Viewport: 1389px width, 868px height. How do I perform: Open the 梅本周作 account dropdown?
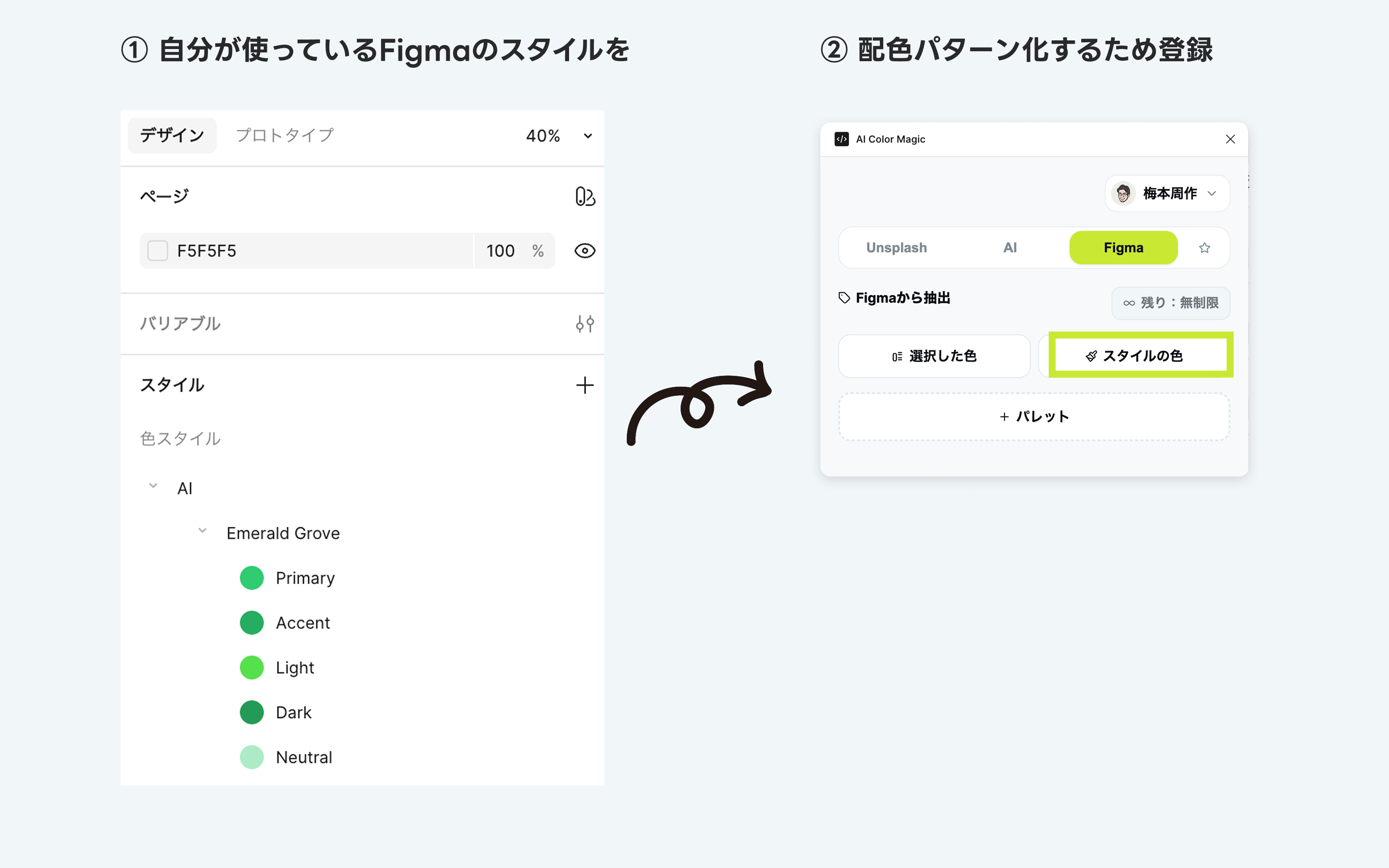coord(1166,194)
